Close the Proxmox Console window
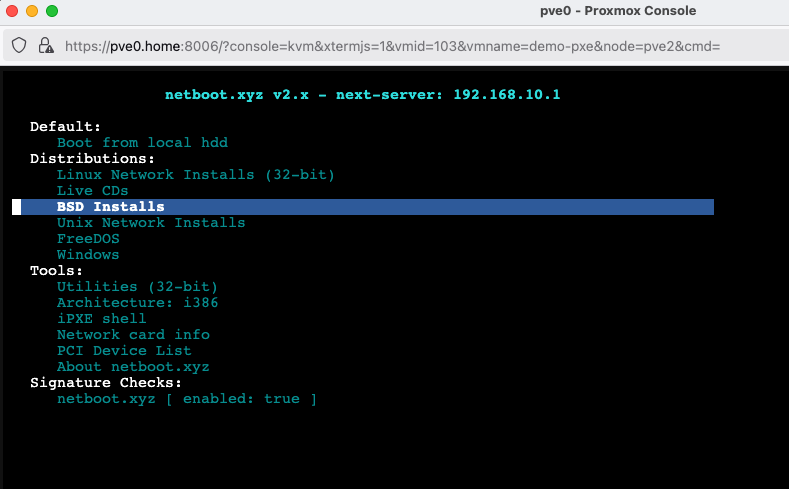 pos(11,11)
